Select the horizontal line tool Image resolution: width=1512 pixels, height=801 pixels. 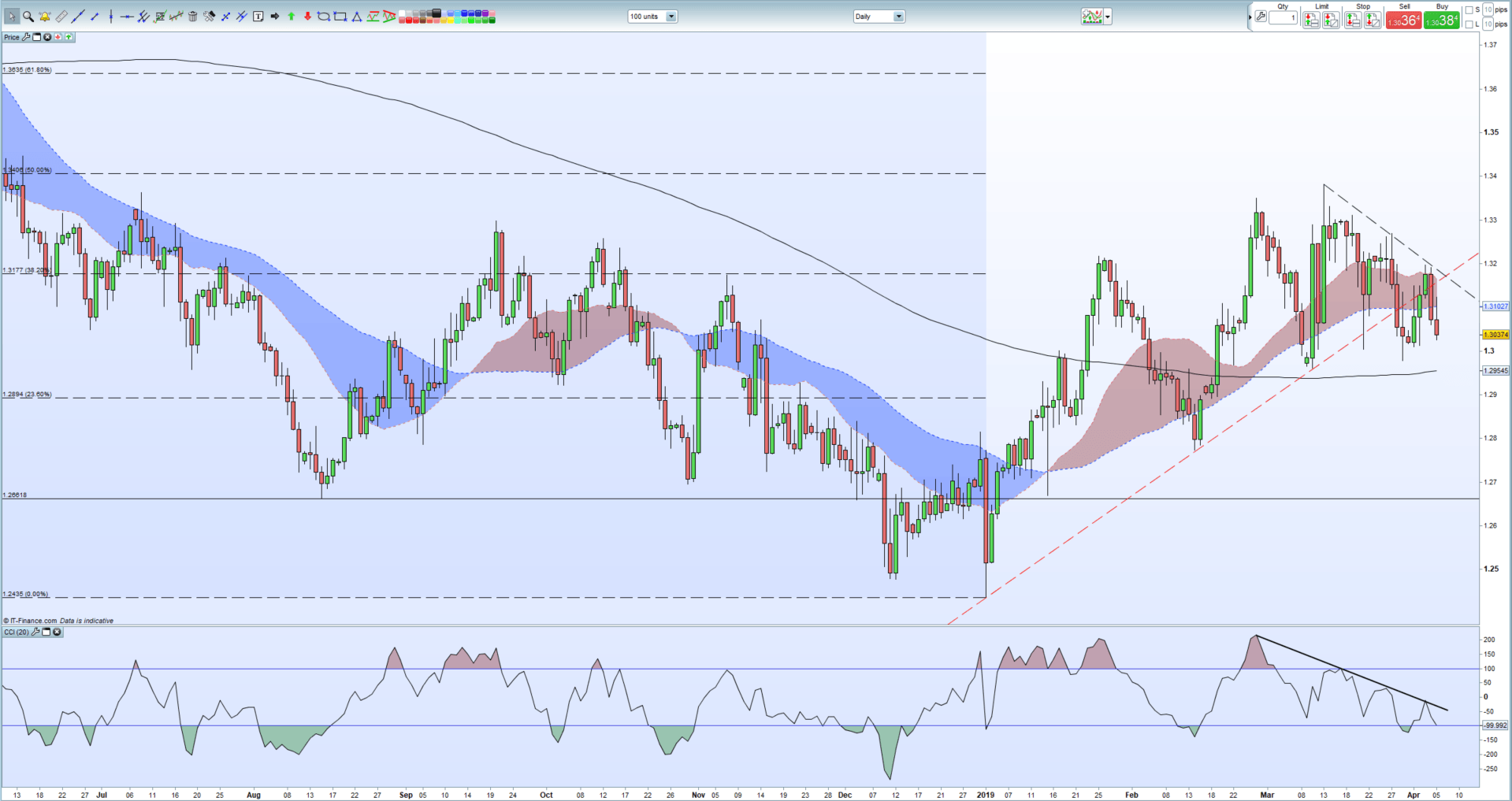(x=127, y=17)
